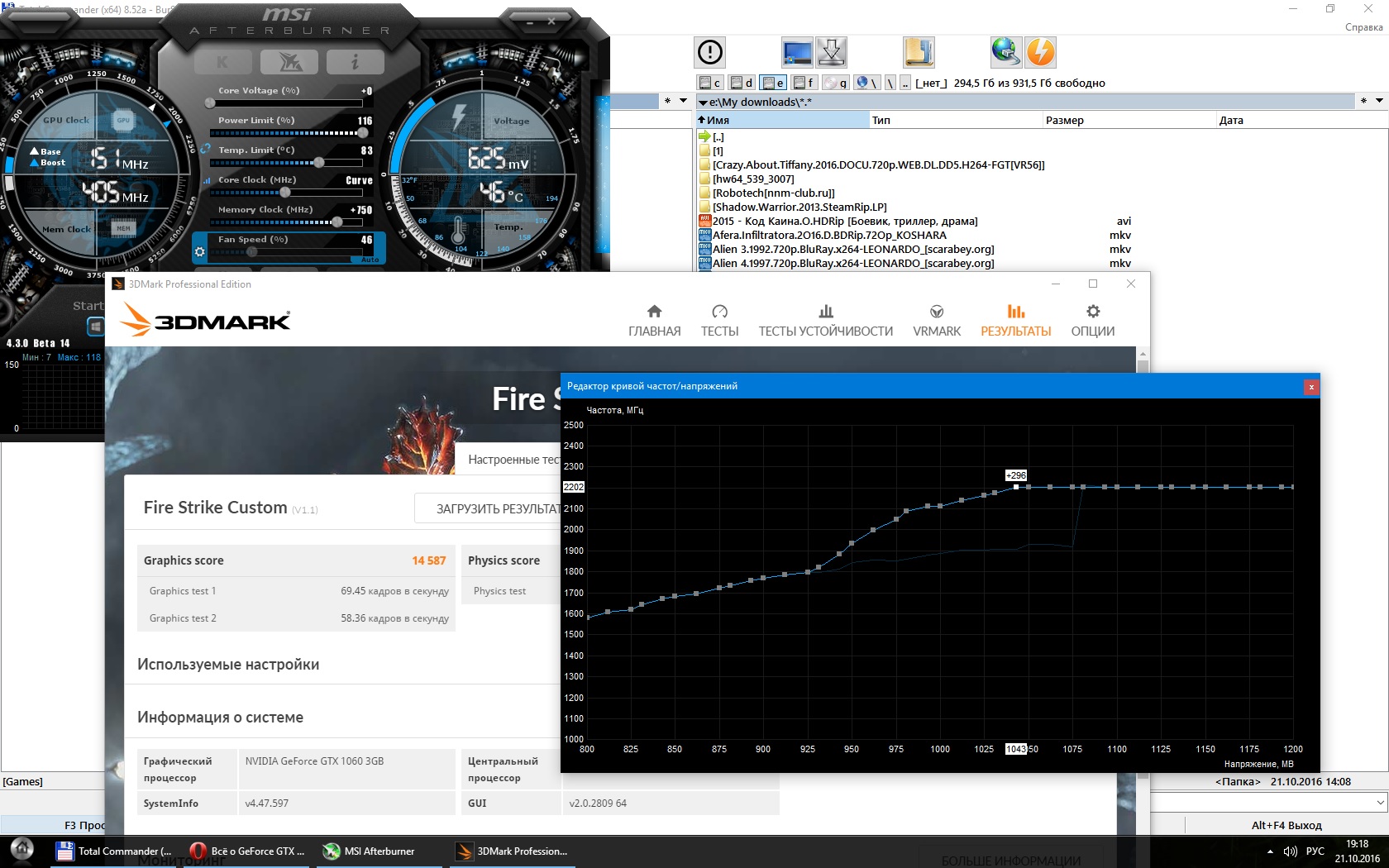Click the globe network connection toolbar icon
Viewport: 1389px width, 868px height.
tap(1005, 52)
